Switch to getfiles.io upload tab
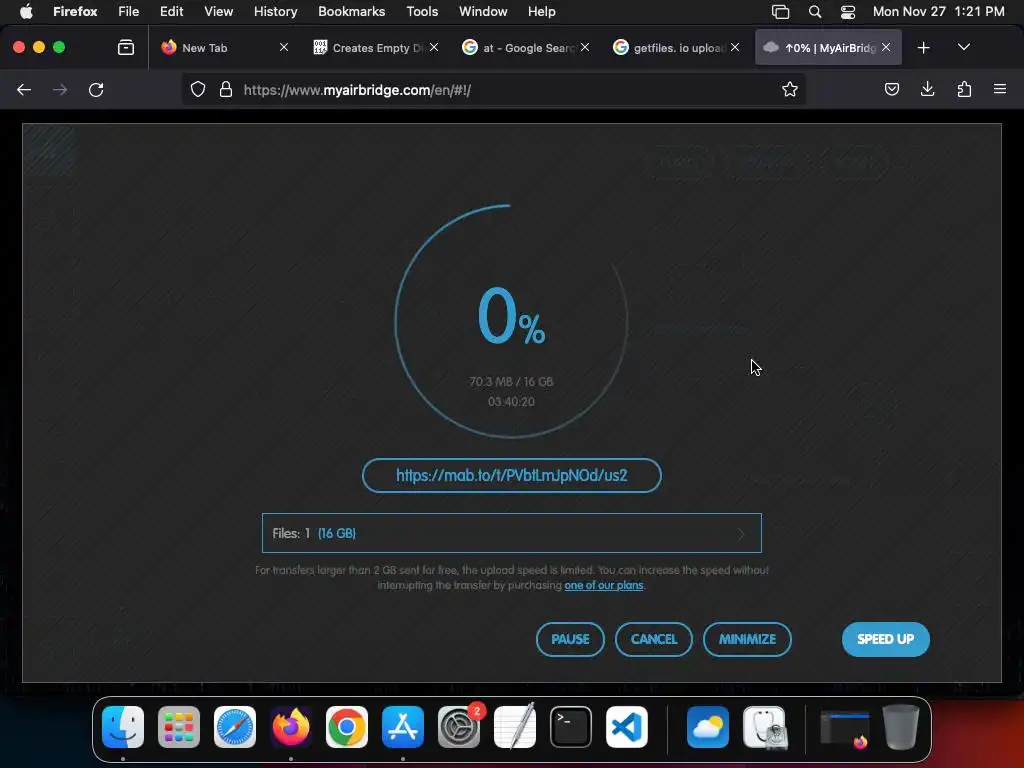 click(x=676, y=48)
